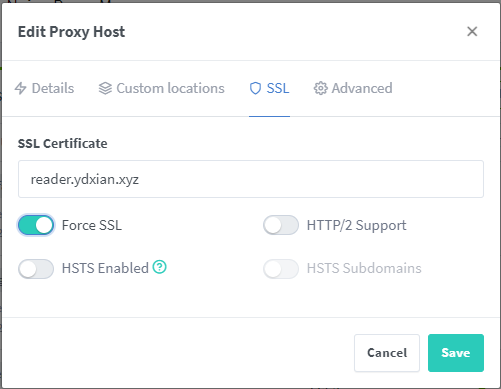Cancel editing the proxy host
The height and width of the screenshot is (389, 501).
tap(387, 353)
